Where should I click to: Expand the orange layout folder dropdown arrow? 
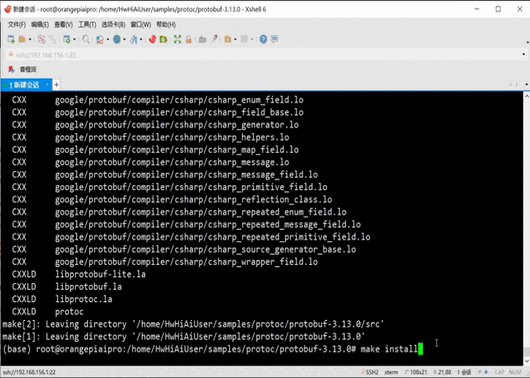(x=235, y=40)
